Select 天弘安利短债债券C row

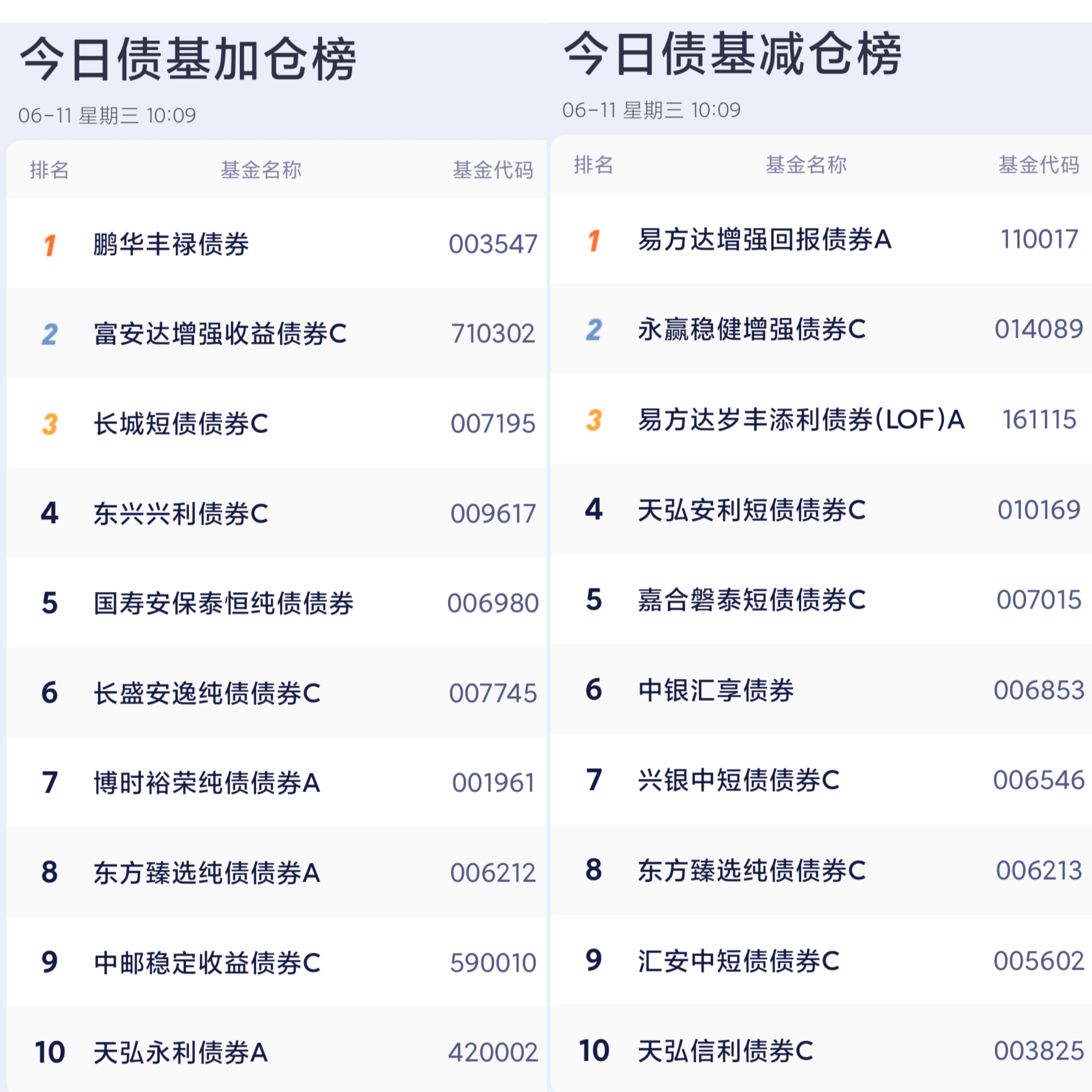click(x=821, y=509)
